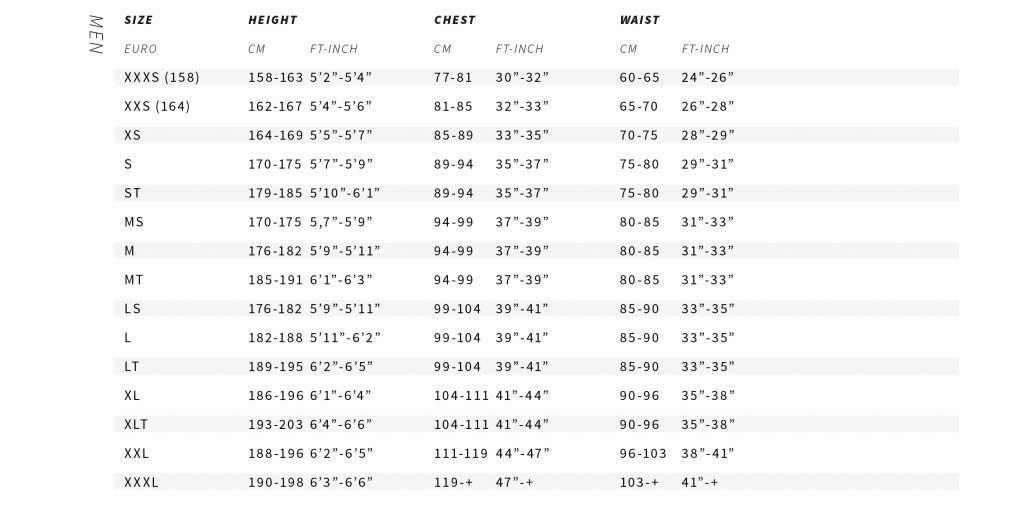Click the HEIGHT column header

tap(272, 20)
